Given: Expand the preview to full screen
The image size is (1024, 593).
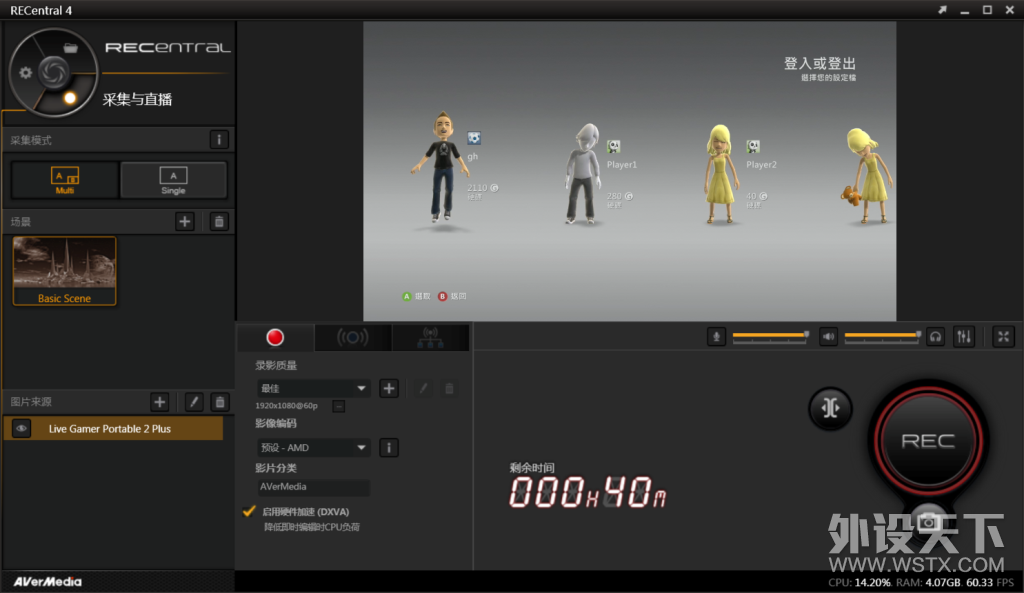Looking at the screenshot, I should point(1004,336).
